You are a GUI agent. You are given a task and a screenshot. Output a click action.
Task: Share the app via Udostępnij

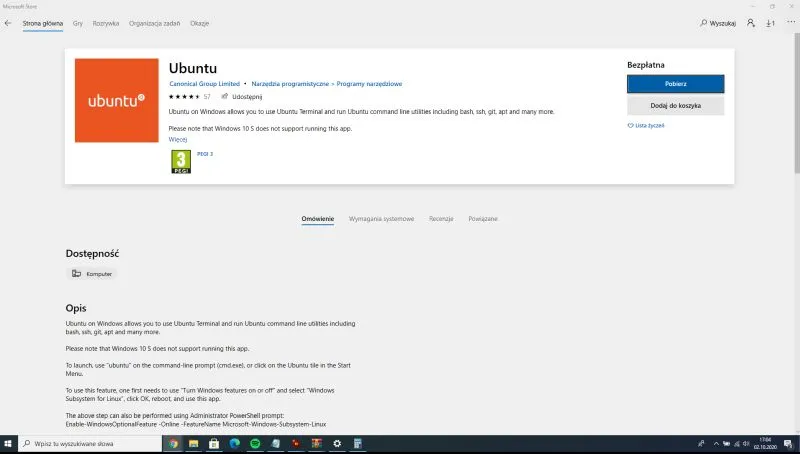(x=242, y=96)
